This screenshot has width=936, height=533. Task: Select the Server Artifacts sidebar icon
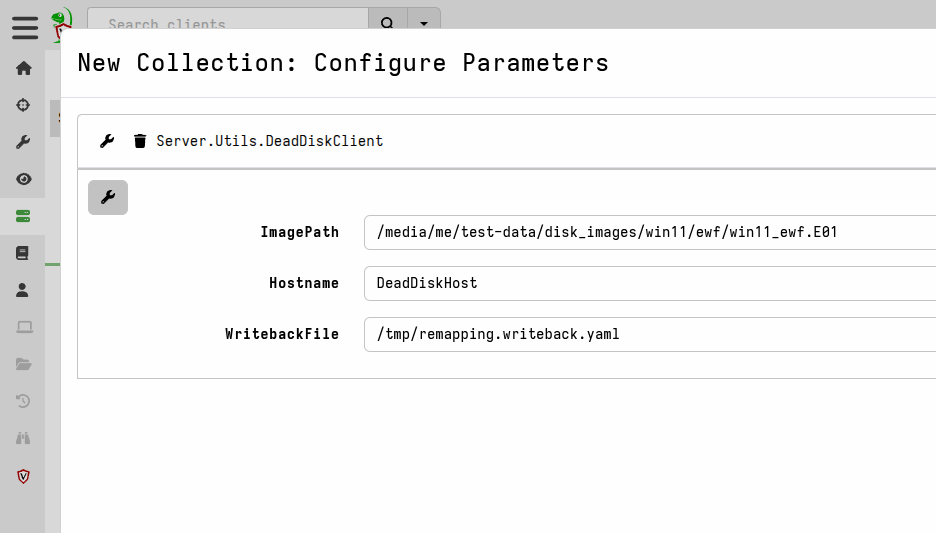23,216
